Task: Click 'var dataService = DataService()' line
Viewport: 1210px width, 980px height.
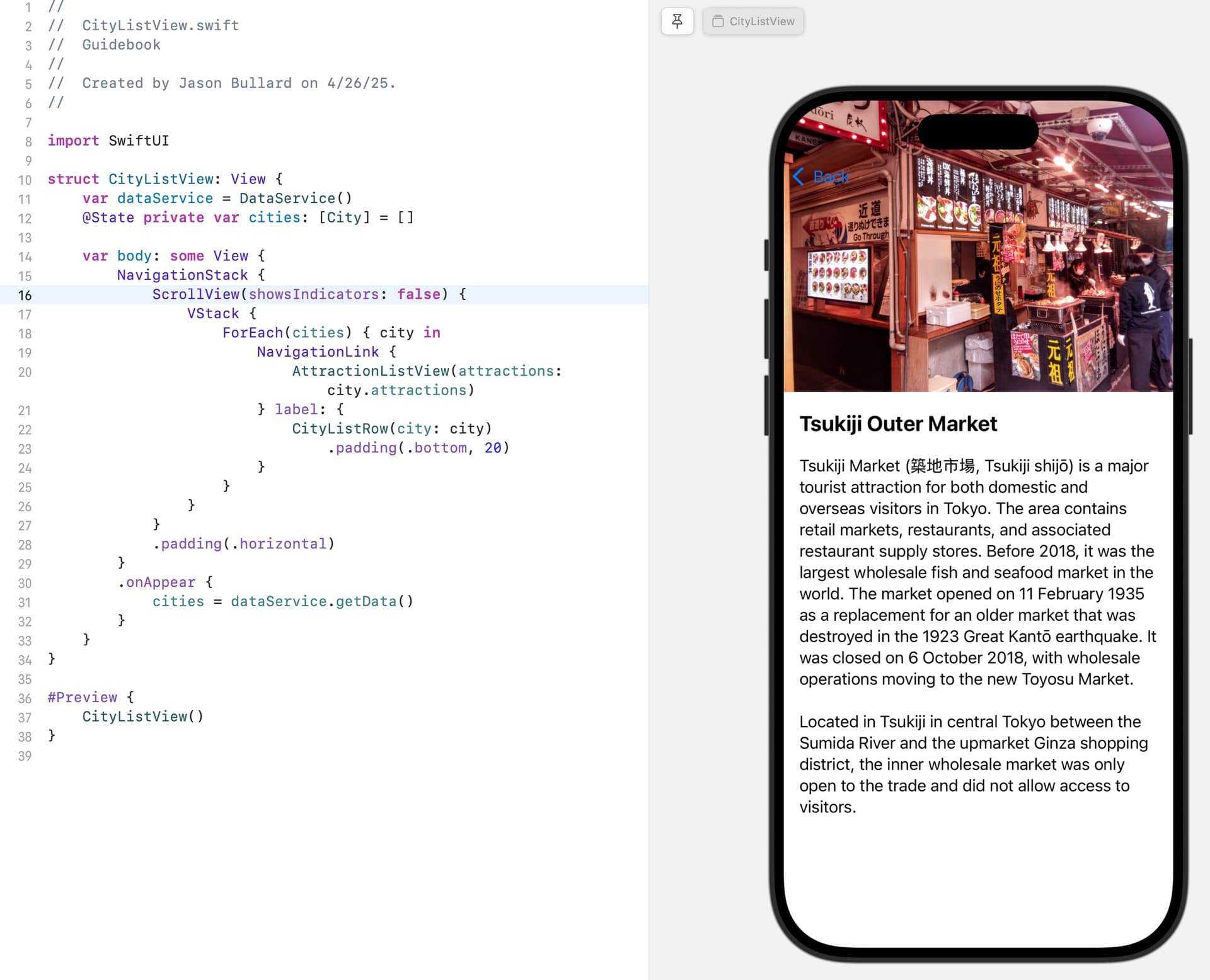Action: coord(217,198)
